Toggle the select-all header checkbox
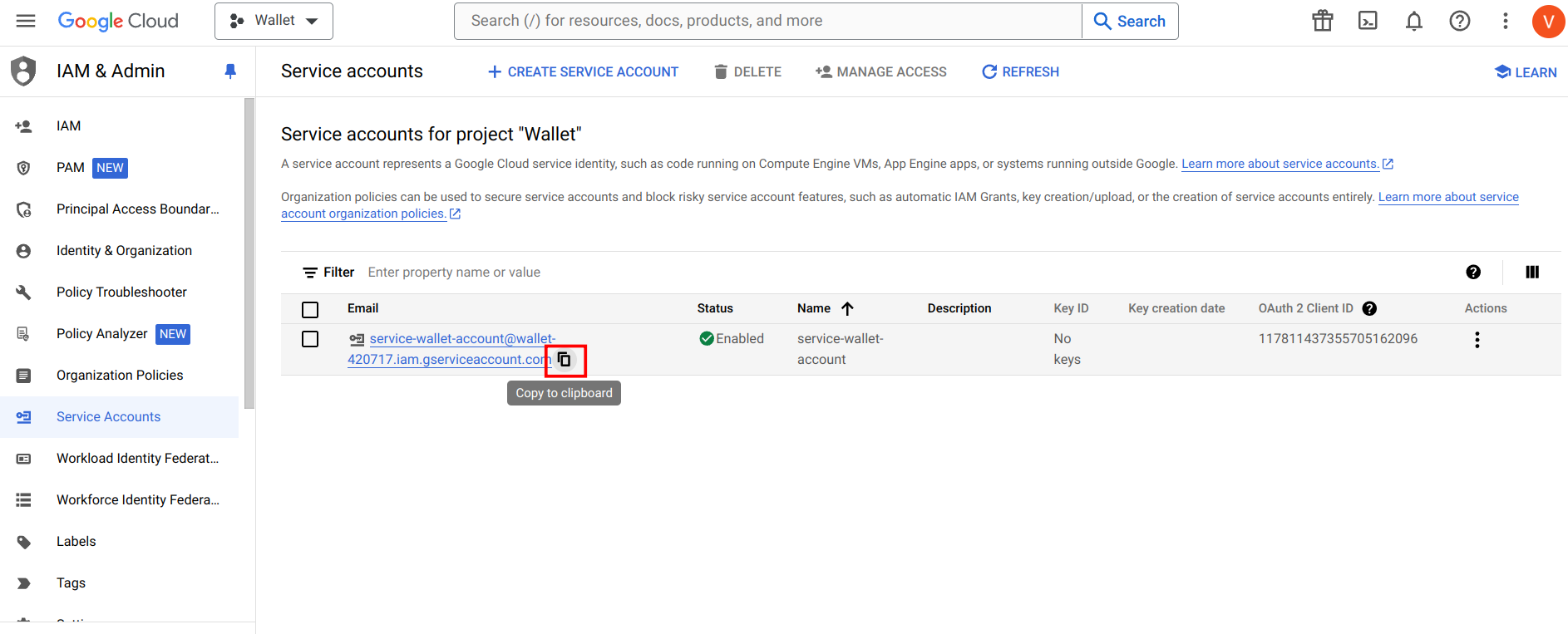The width and height of the screenshot is (1568, 634). [310, 309]
